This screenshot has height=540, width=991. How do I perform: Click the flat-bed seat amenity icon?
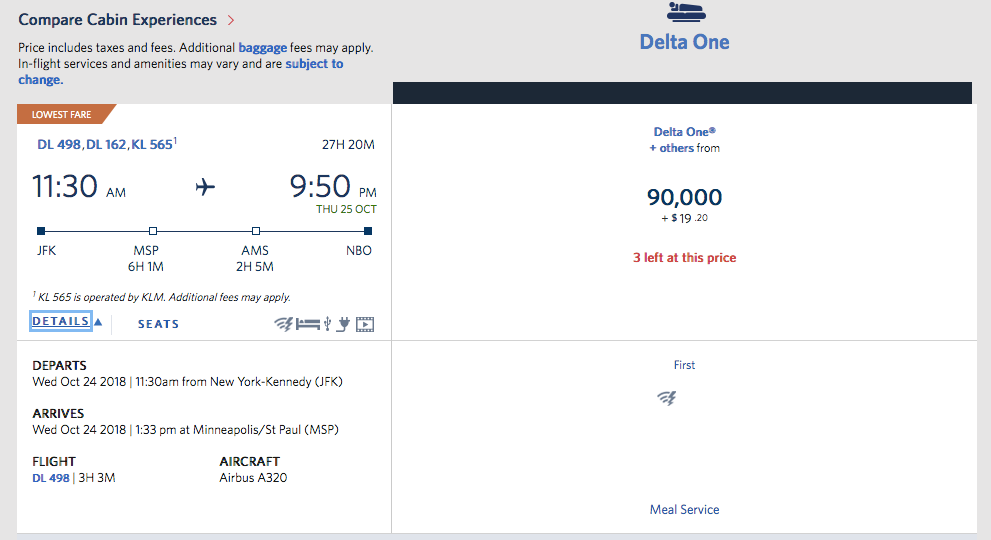307,324
